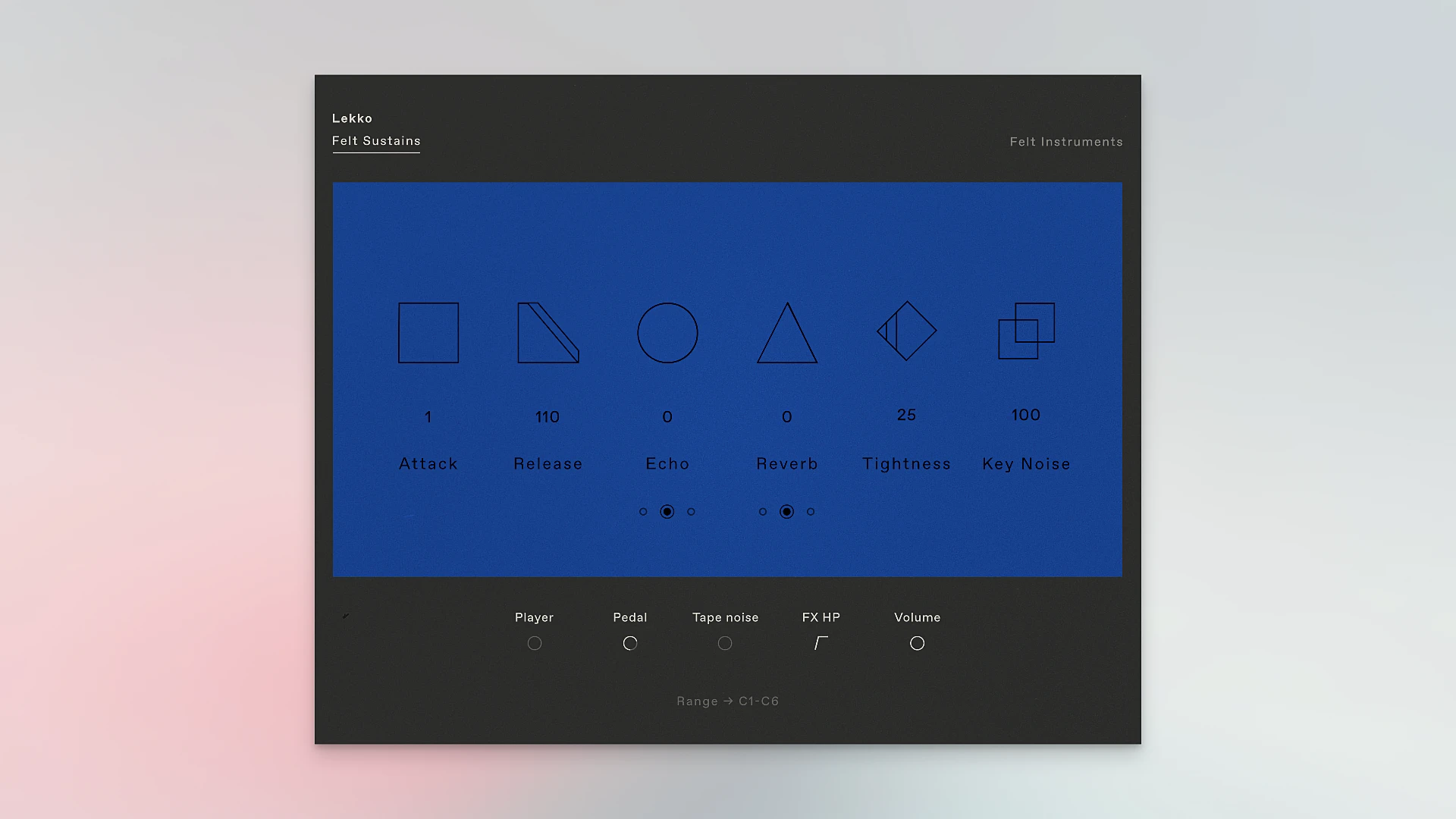
Task: Click the small arrow icon above bottom-left corner
Action: click(x=346, y=616)
